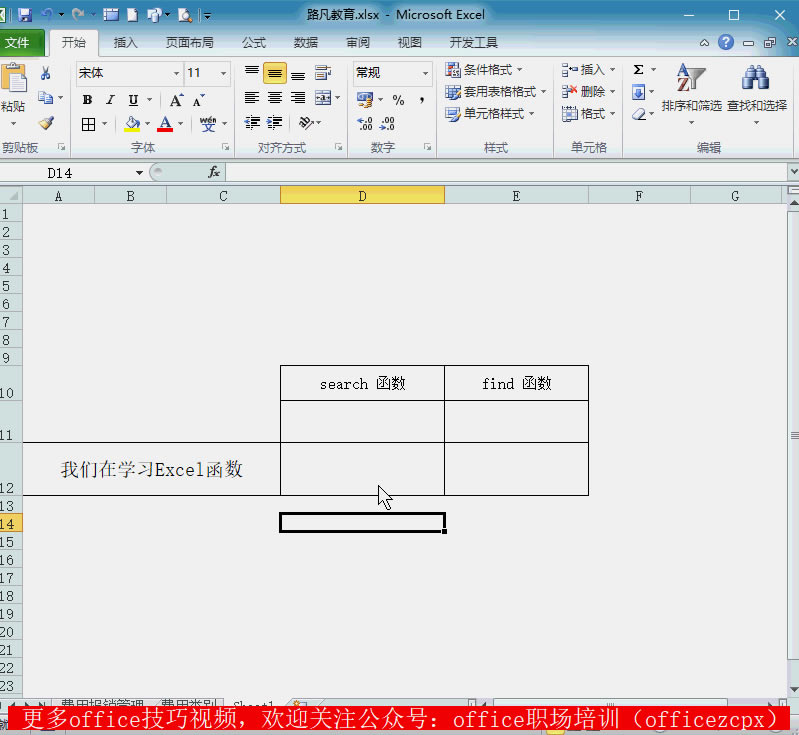Open font size dropdown 11

click(x=223, y=73)
